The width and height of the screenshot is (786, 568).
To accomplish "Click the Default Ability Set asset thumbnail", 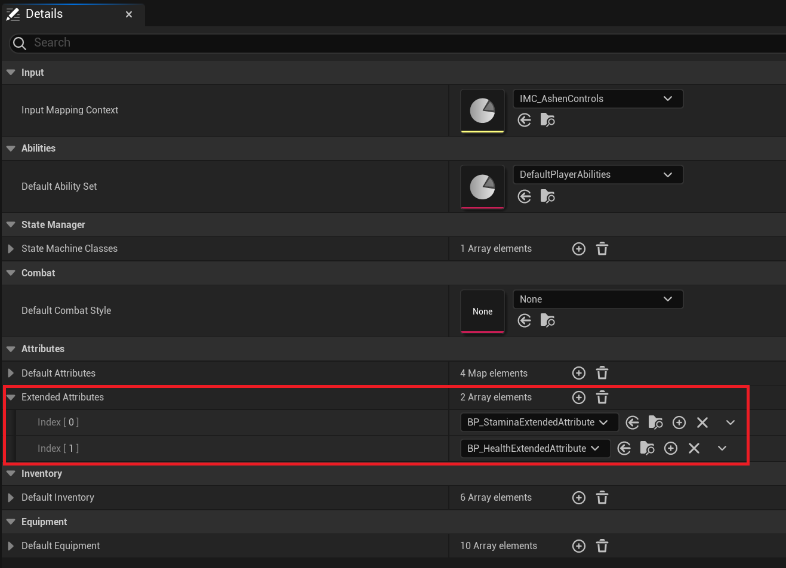I will [x=482, y=186].
